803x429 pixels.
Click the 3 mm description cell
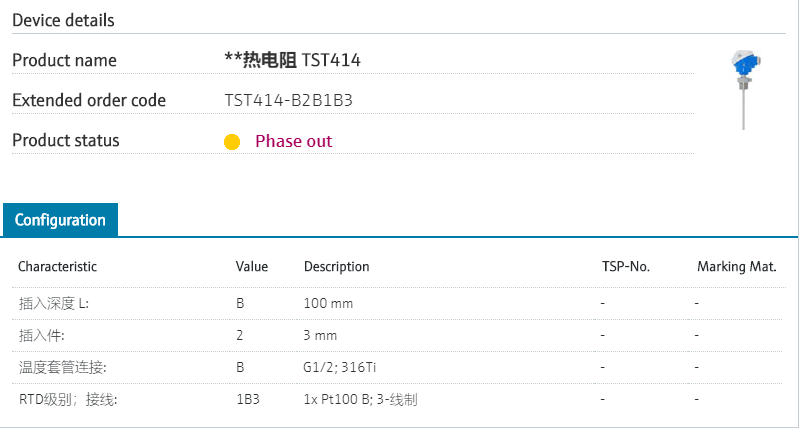coord(320,335)
